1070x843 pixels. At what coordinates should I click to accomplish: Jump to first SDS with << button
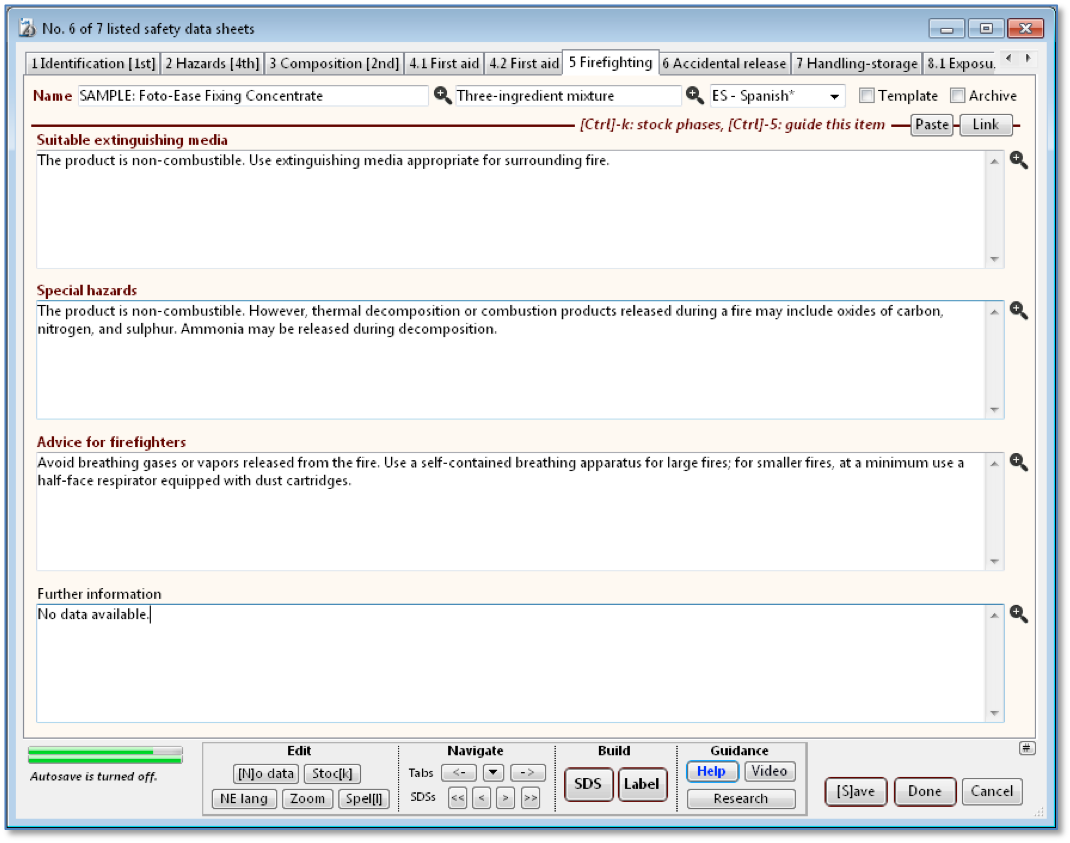(x=457, y=797)
